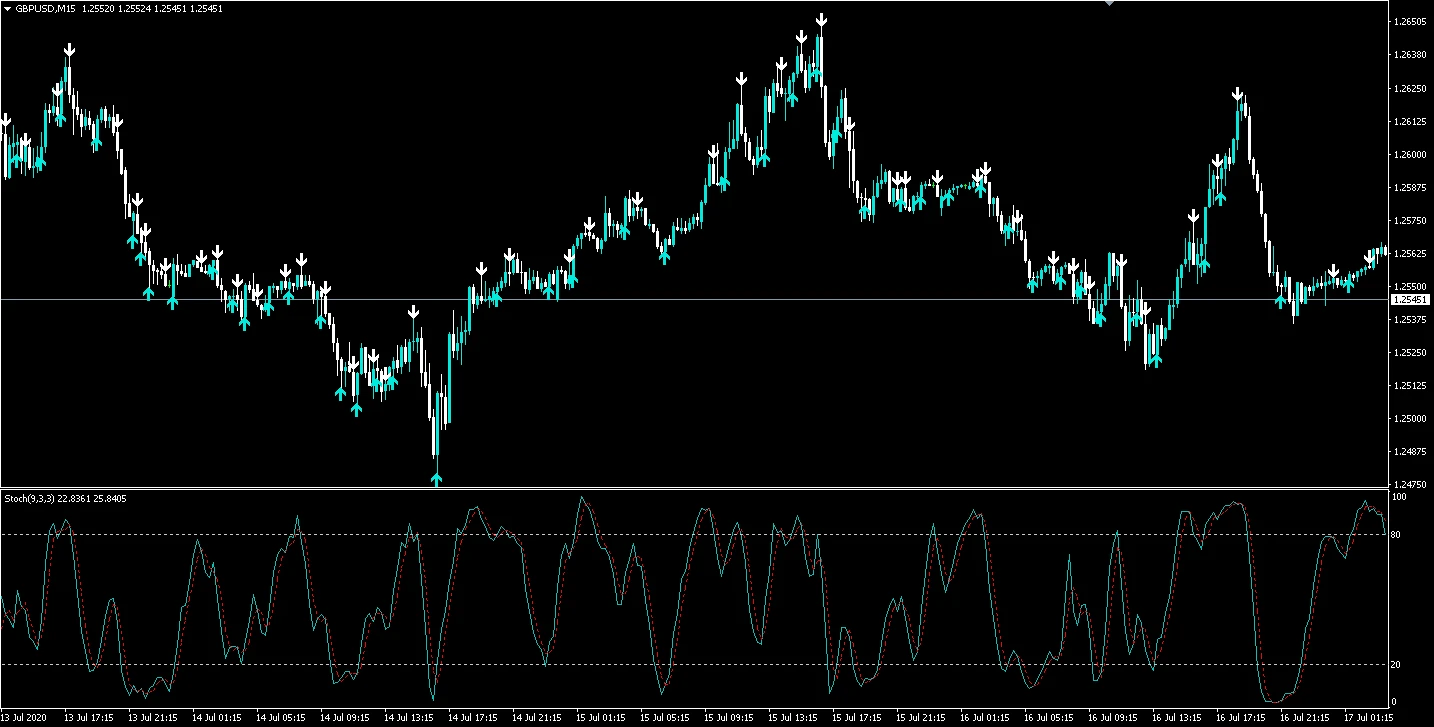Click the 1.24875 price on the price axis
The image size is (1434, 727).
[1410, 451]
